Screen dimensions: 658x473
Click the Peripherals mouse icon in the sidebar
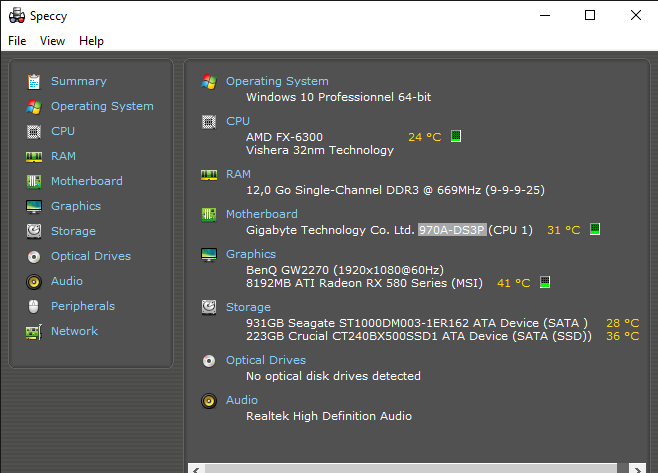pos(34,306)
